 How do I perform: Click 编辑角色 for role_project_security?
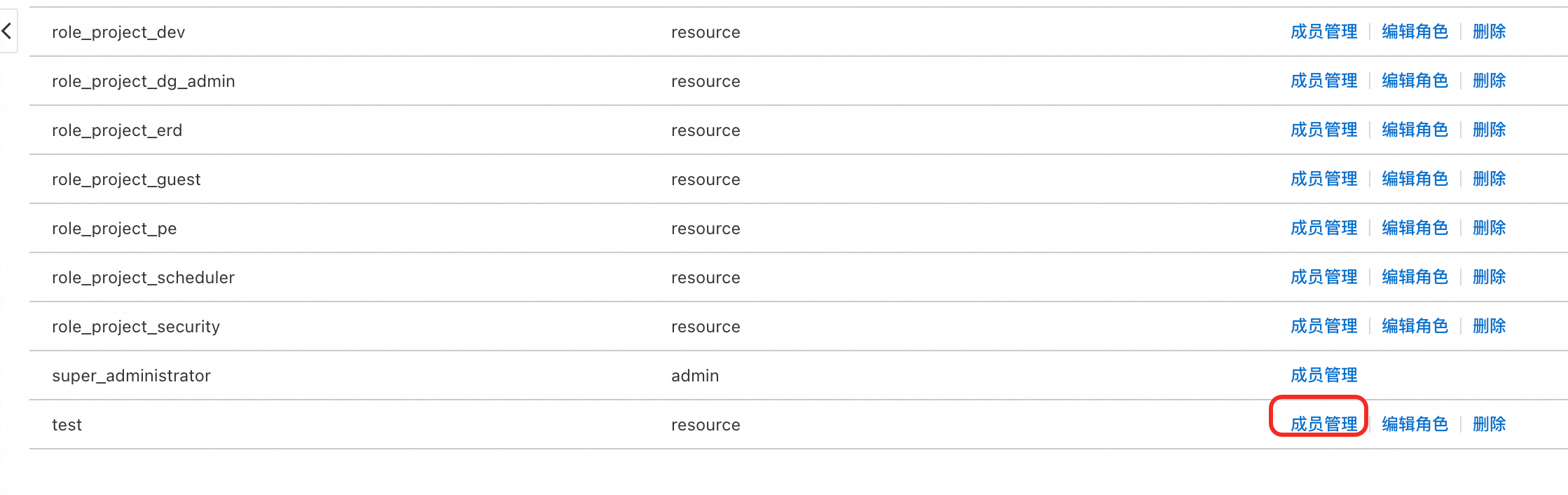pyautogui.click(x=1415, y=326)
